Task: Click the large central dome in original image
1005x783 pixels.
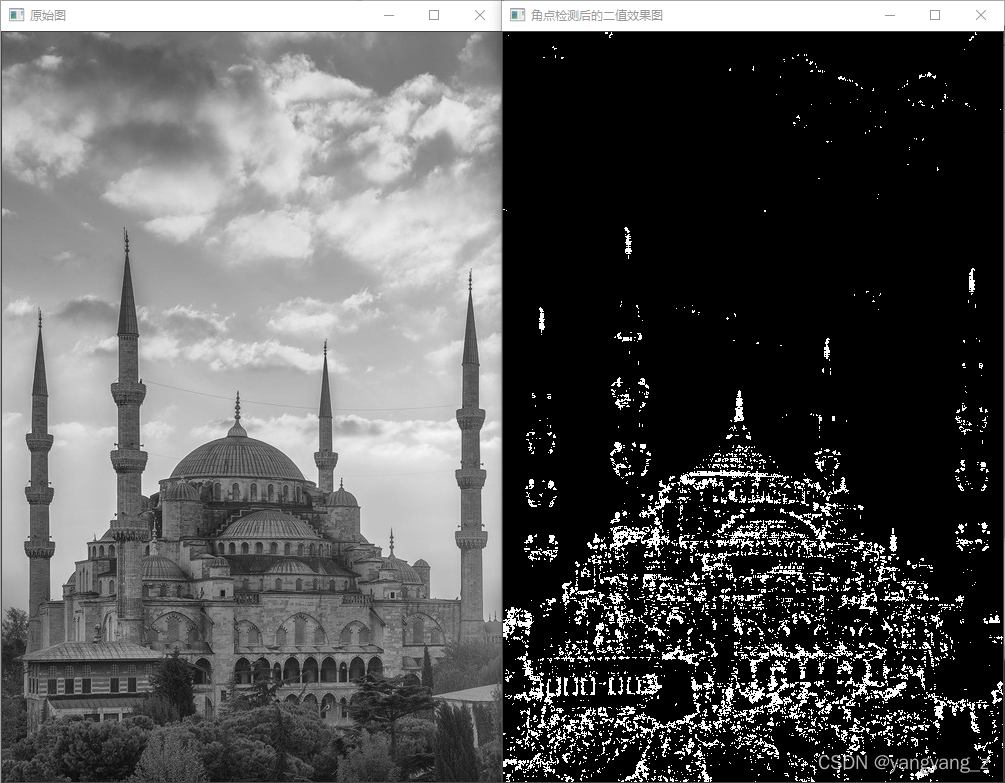Action: (237, 458)
